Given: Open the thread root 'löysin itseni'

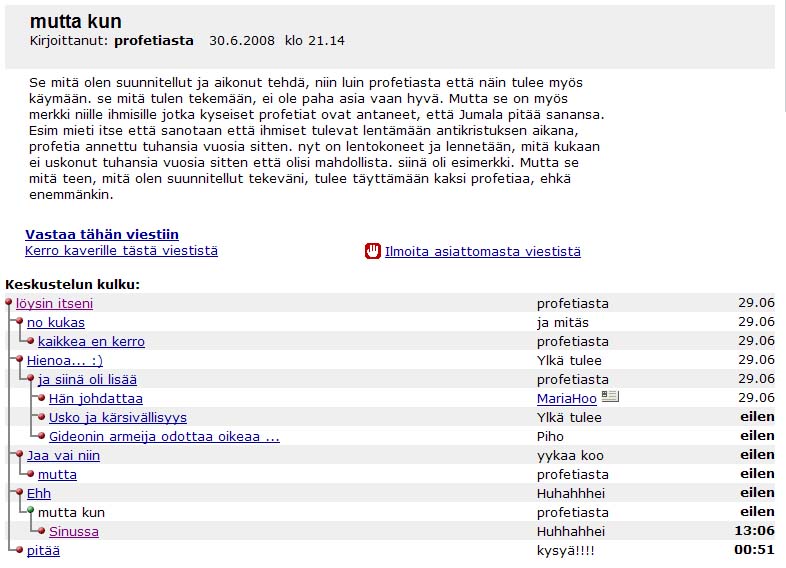Looking at the screenshot, I should tap(54, 303).
